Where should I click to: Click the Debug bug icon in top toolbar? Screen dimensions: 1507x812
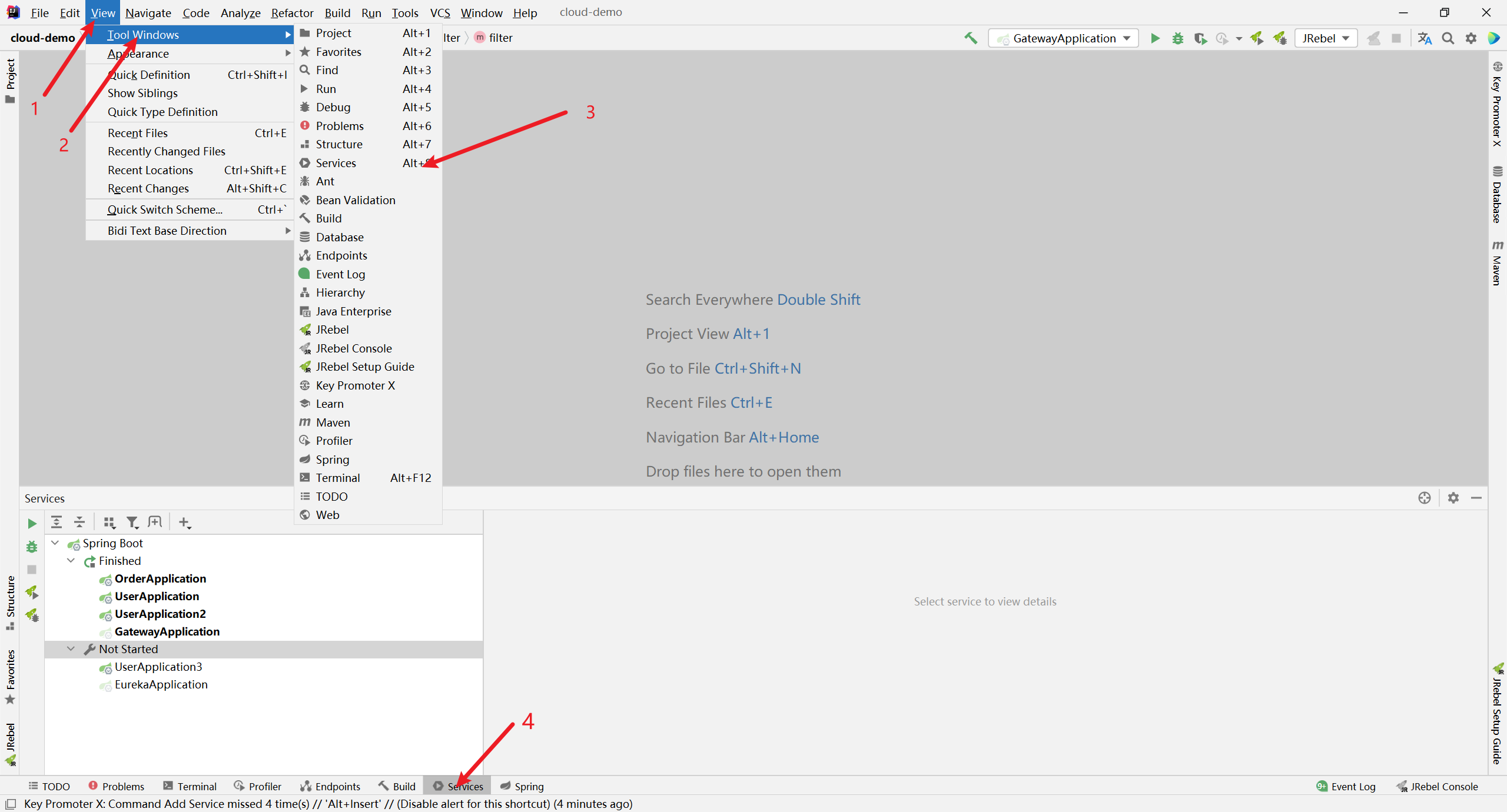pyautogui.click(x=1177, y=38)
